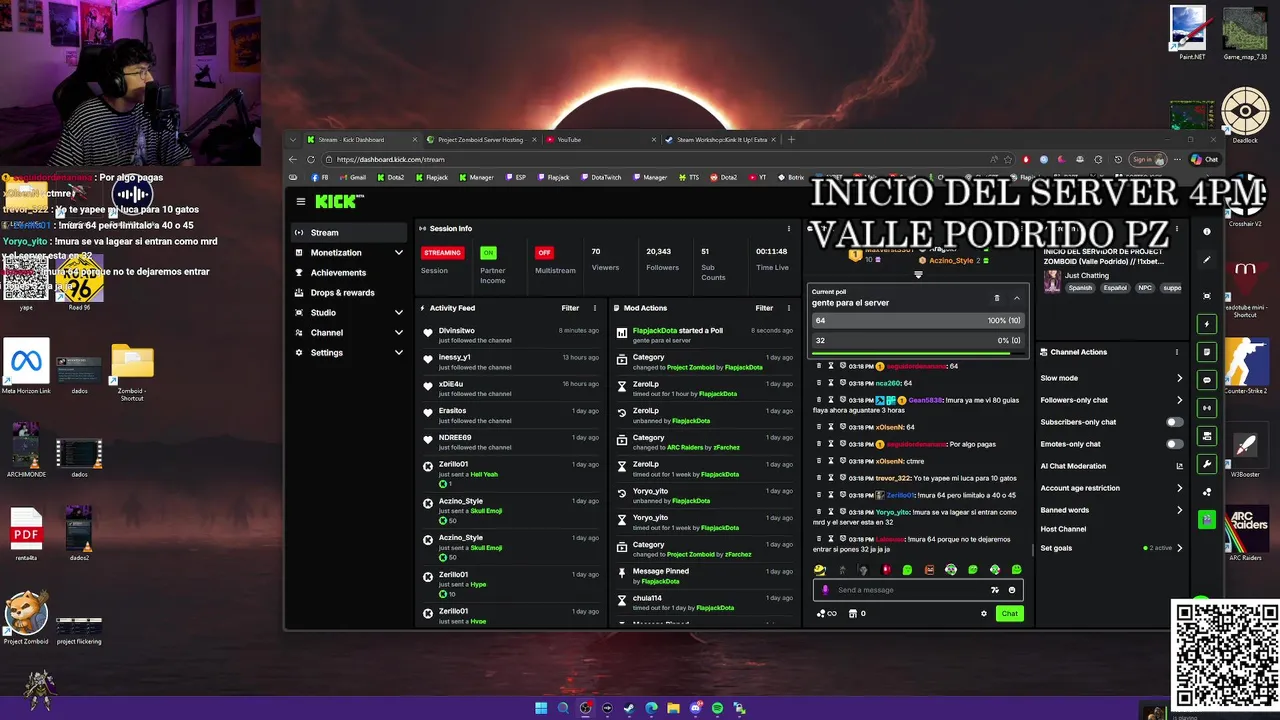Open the Paint.NET desktop shortcut
The height and width of the screenshot is (720, 1280).
tap(1189, 33)
